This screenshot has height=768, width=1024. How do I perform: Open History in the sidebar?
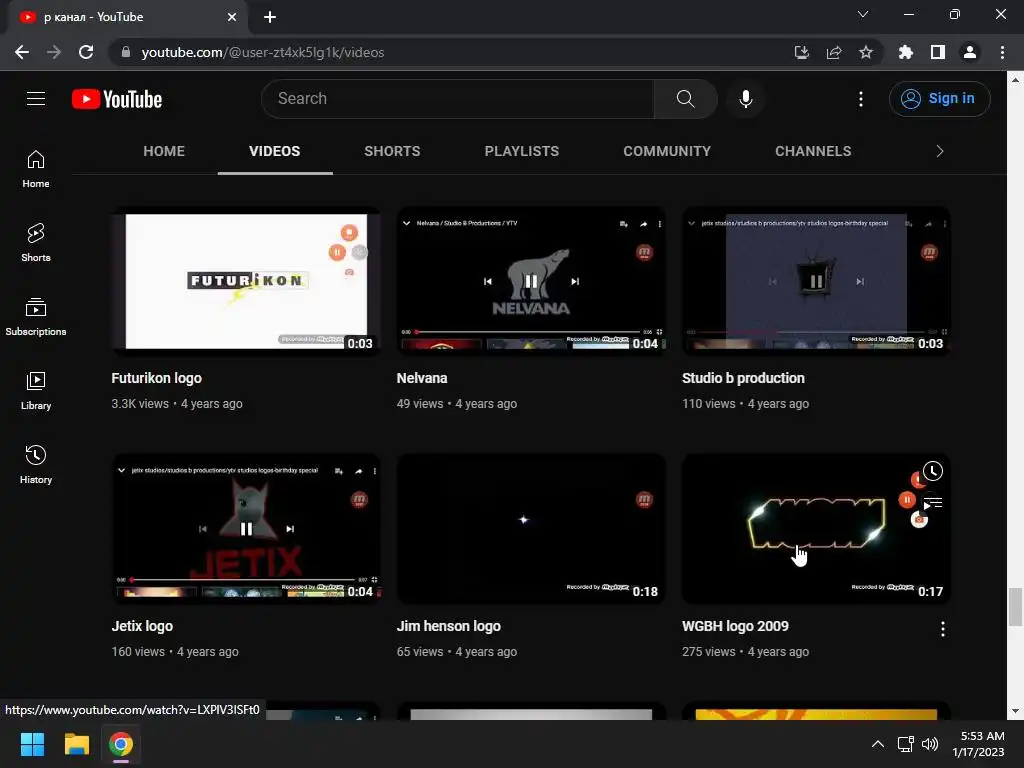(36, 464)
